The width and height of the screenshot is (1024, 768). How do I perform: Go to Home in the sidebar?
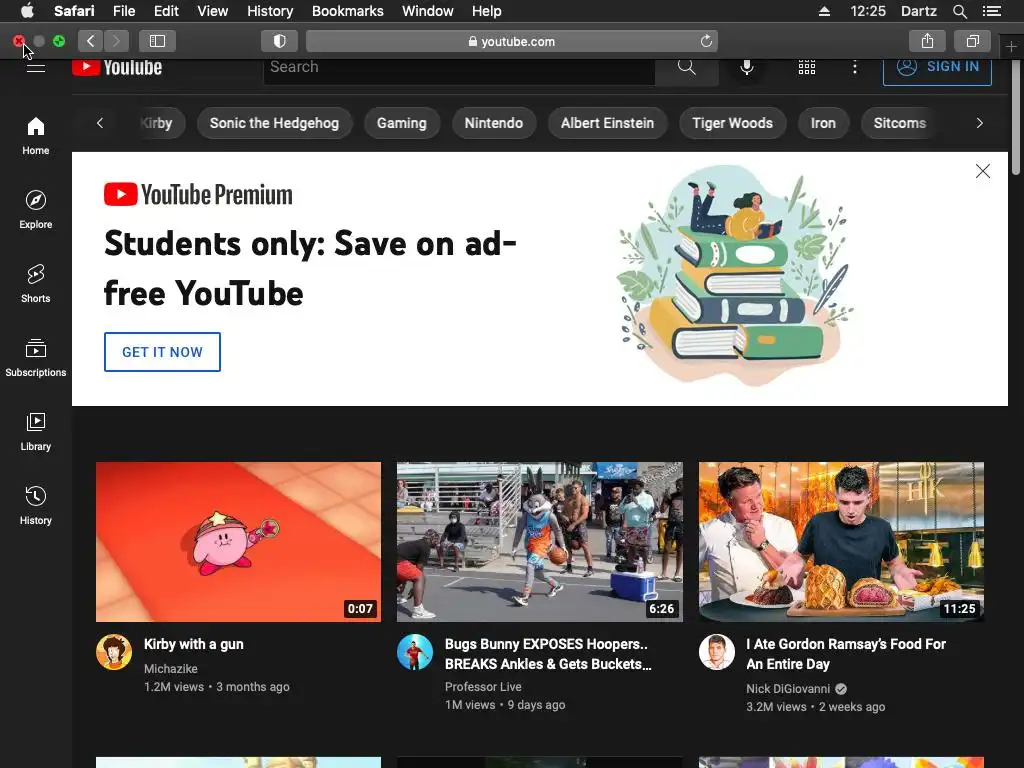(36, 136)
